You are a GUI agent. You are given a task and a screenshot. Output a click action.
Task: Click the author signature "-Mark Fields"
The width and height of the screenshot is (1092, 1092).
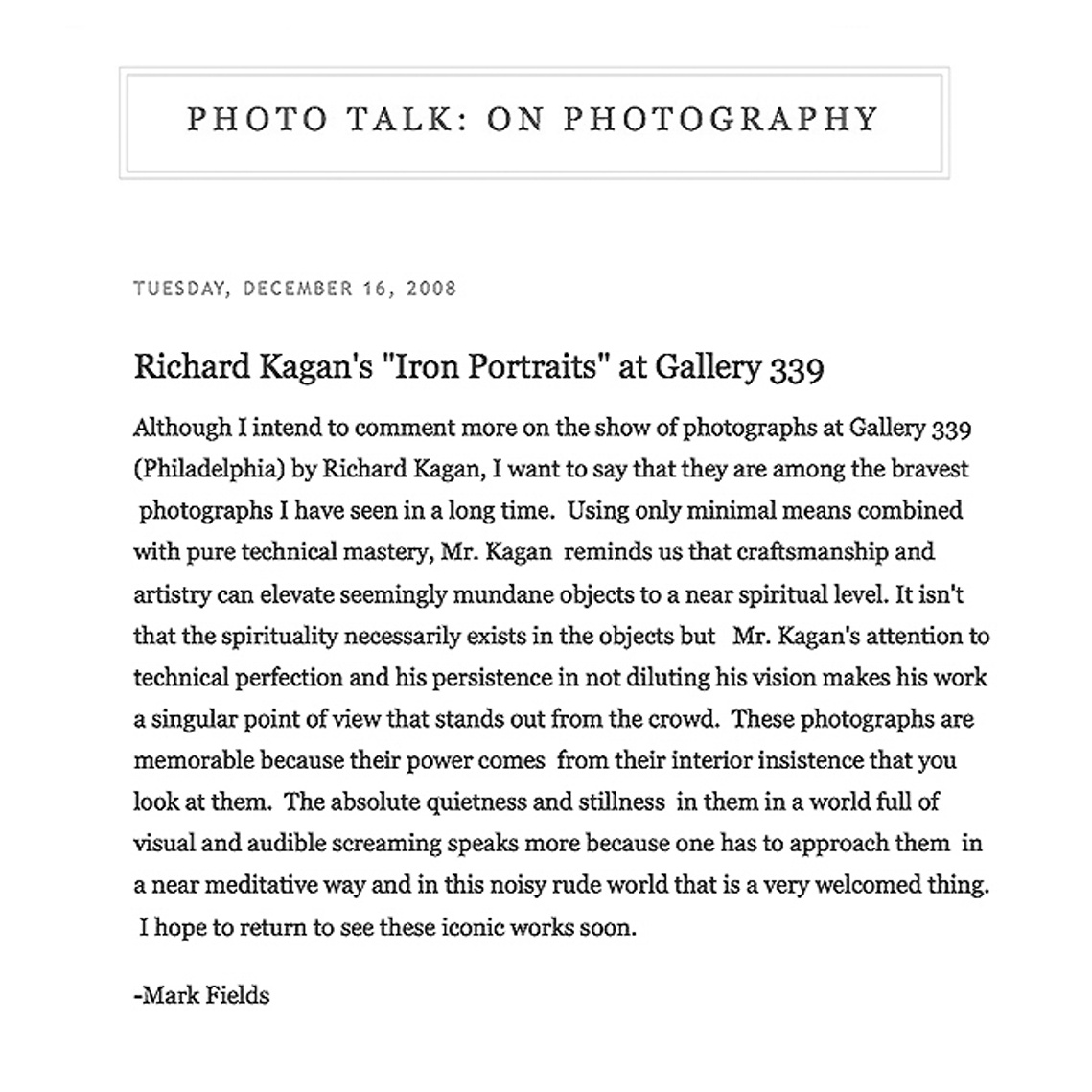click(201, 995)
